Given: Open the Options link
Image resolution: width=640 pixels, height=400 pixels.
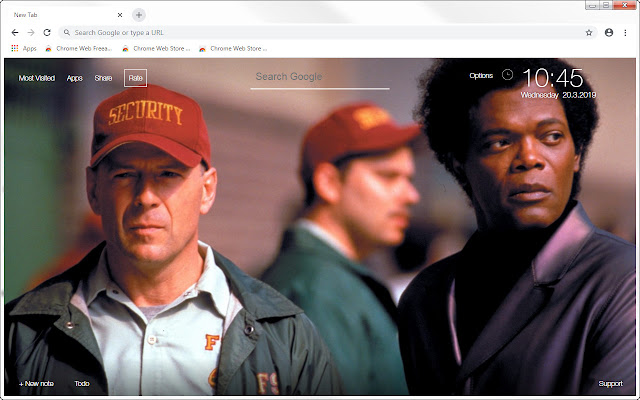Looking at the screenshot, I should pyautogui.click(x=481, y=76).
